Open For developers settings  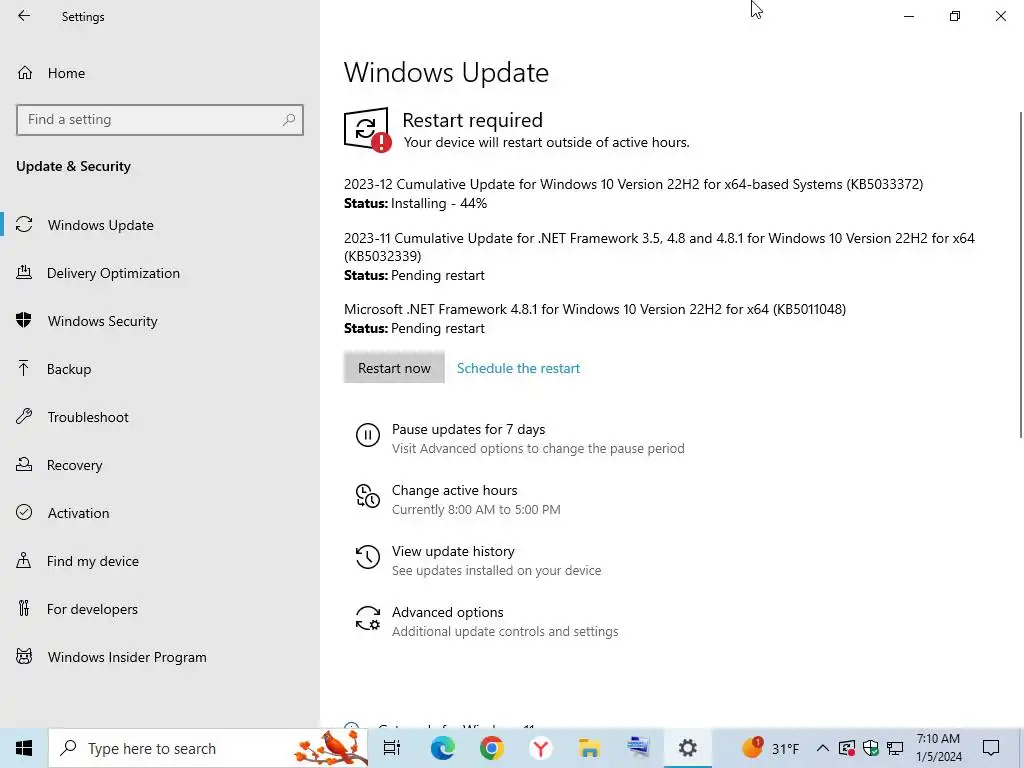pyautogui.click(x=160, y=609)
